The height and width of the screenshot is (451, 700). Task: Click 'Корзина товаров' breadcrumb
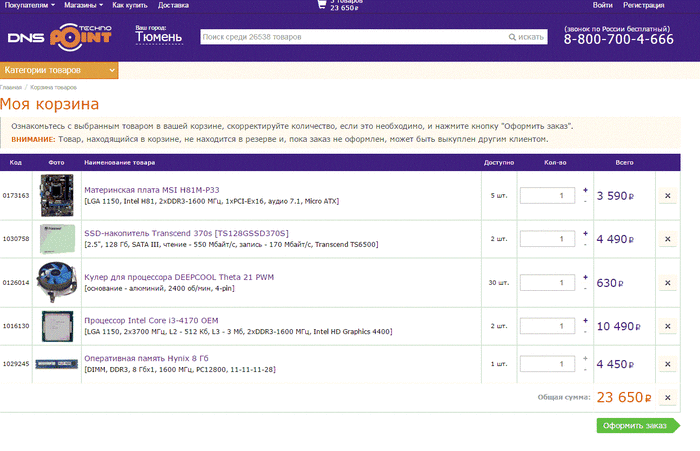coord(54,88)
